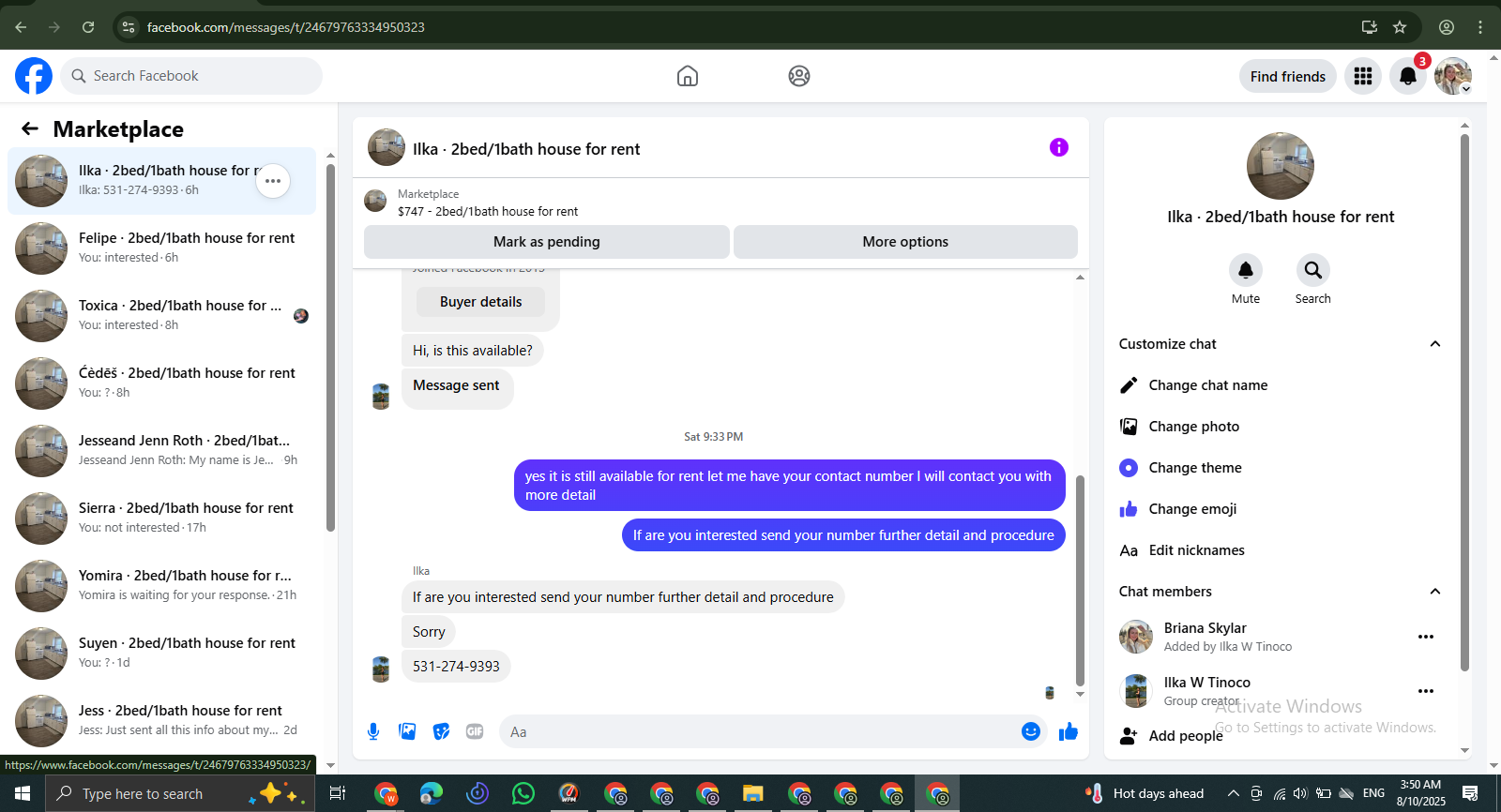Send a thumbs-up like
The width and height of the screenshot is (1501, 812).
1069,731
